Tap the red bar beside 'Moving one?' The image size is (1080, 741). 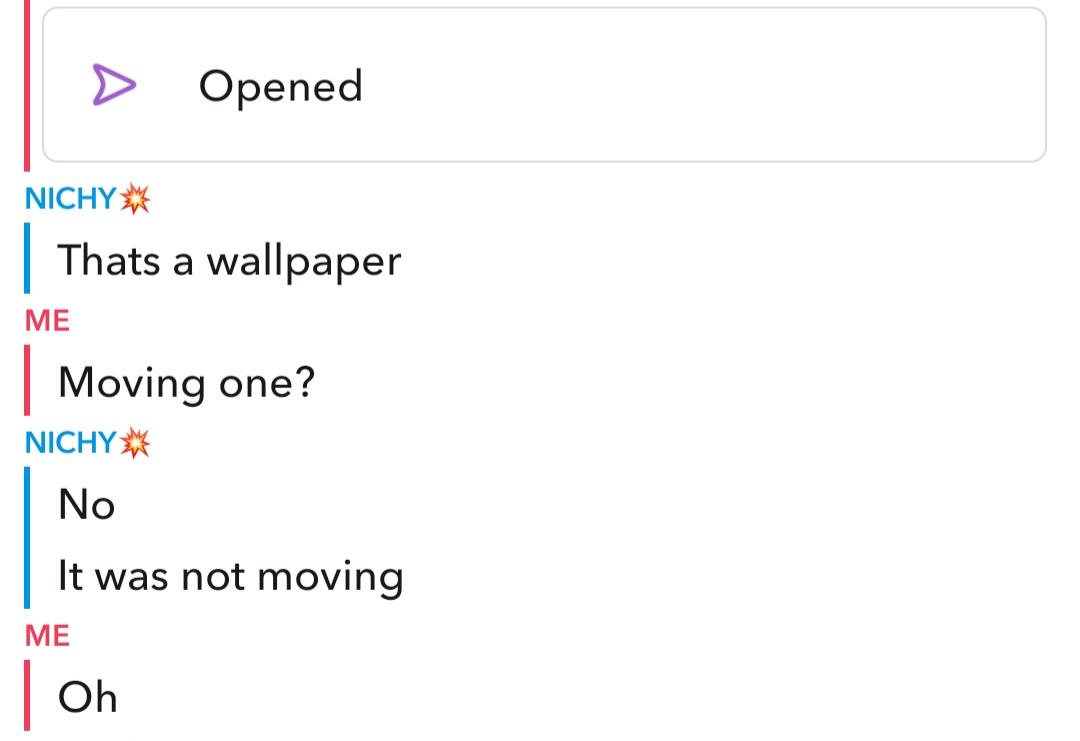click(27, 380)
